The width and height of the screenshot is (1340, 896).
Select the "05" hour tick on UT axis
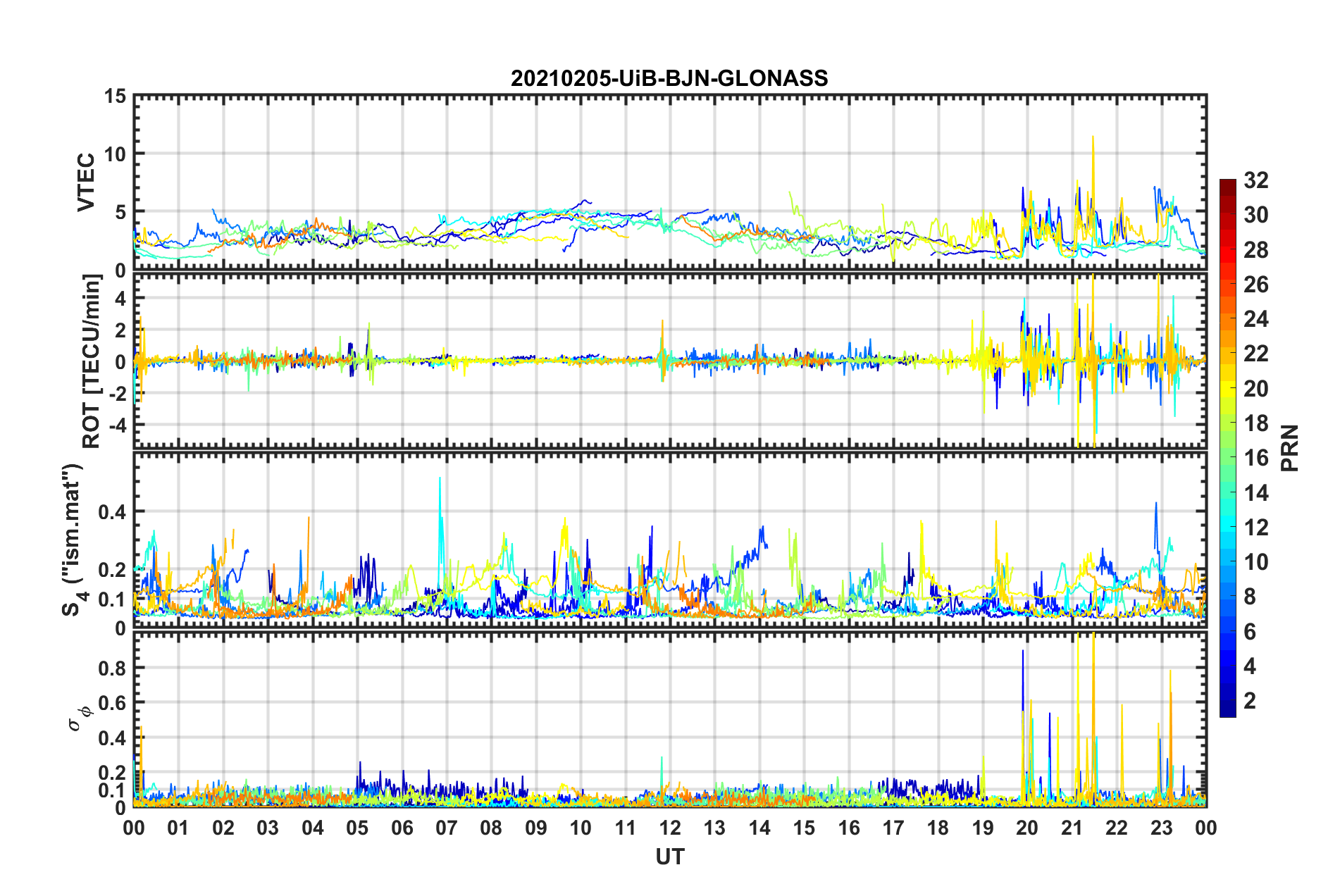pyautogui.click(x=357, y=828)
